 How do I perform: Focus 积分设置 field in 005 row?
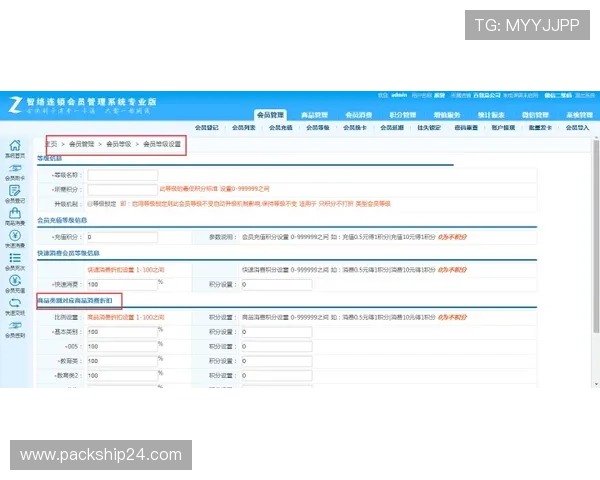coord(277,346)
